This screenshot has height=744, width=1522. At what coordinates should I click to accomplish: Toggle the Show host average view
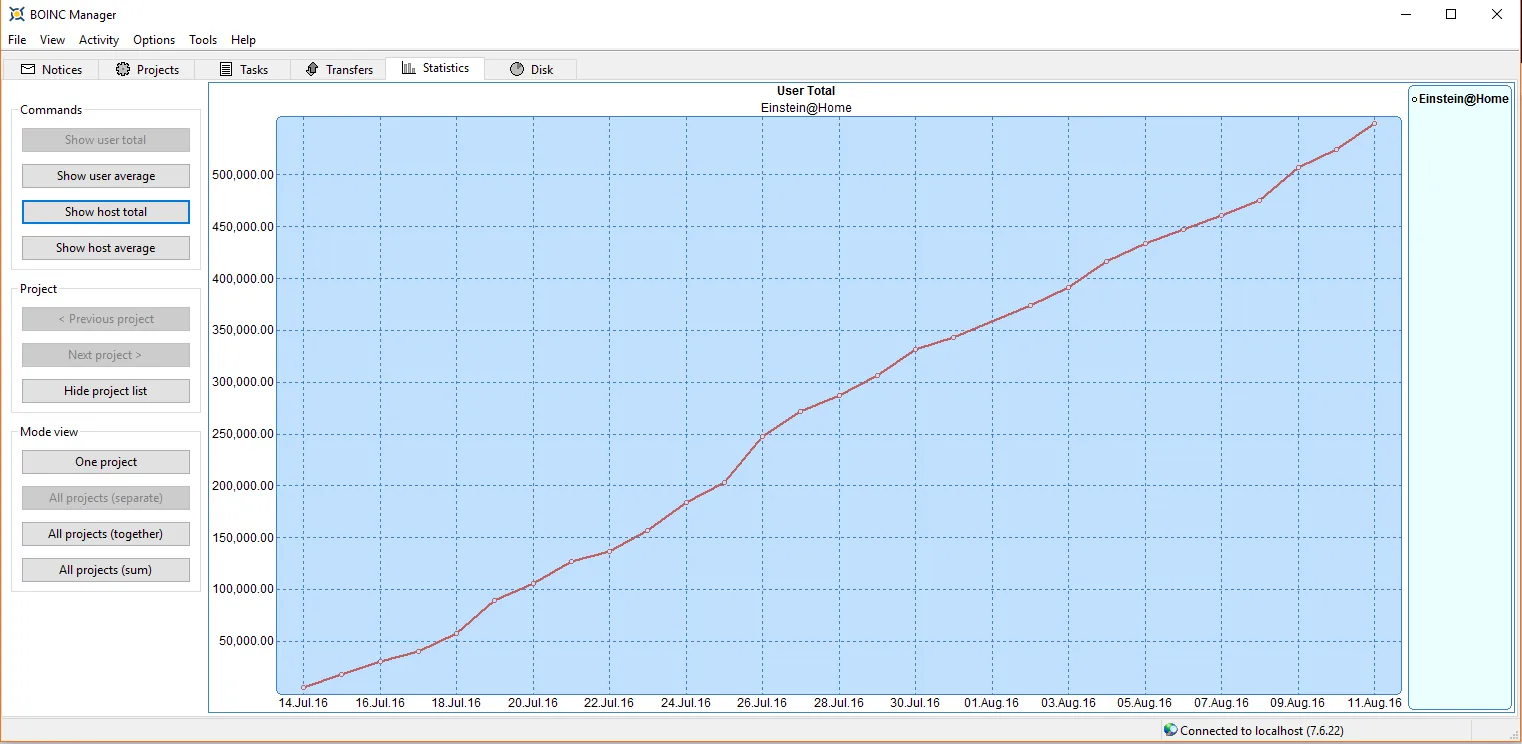[105, 247]
